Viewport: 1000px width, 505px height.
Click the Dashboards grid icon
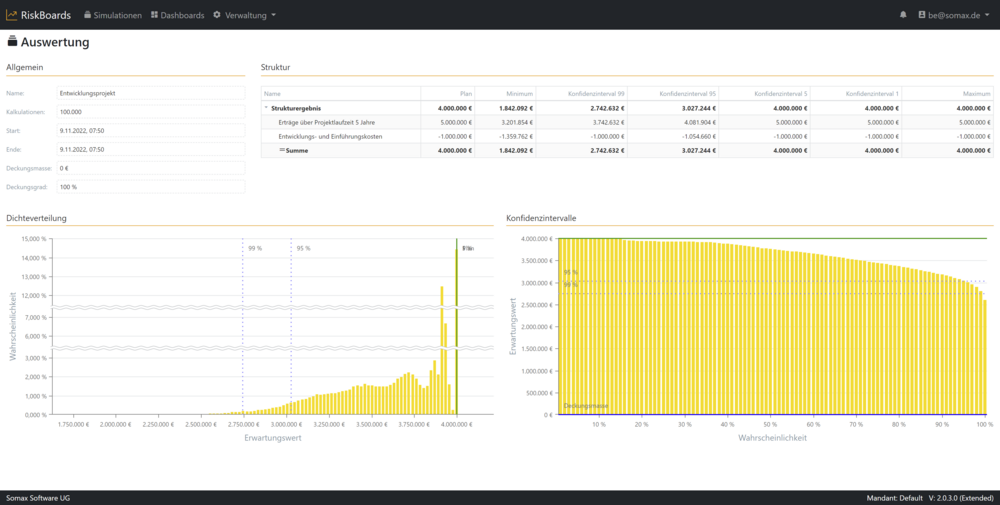coord(155,15)
